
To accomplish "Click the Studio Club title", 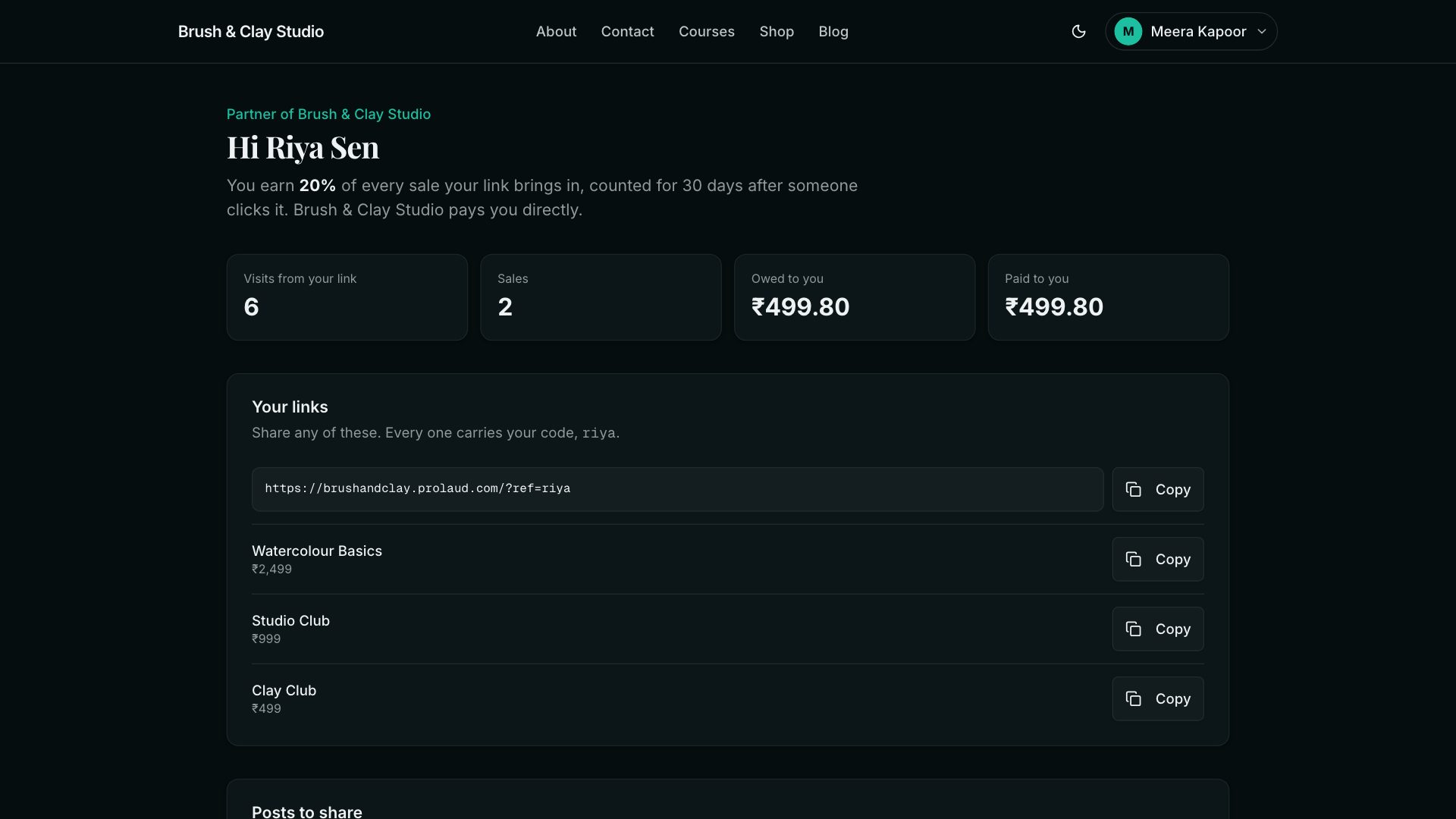I will click(290, 620).
